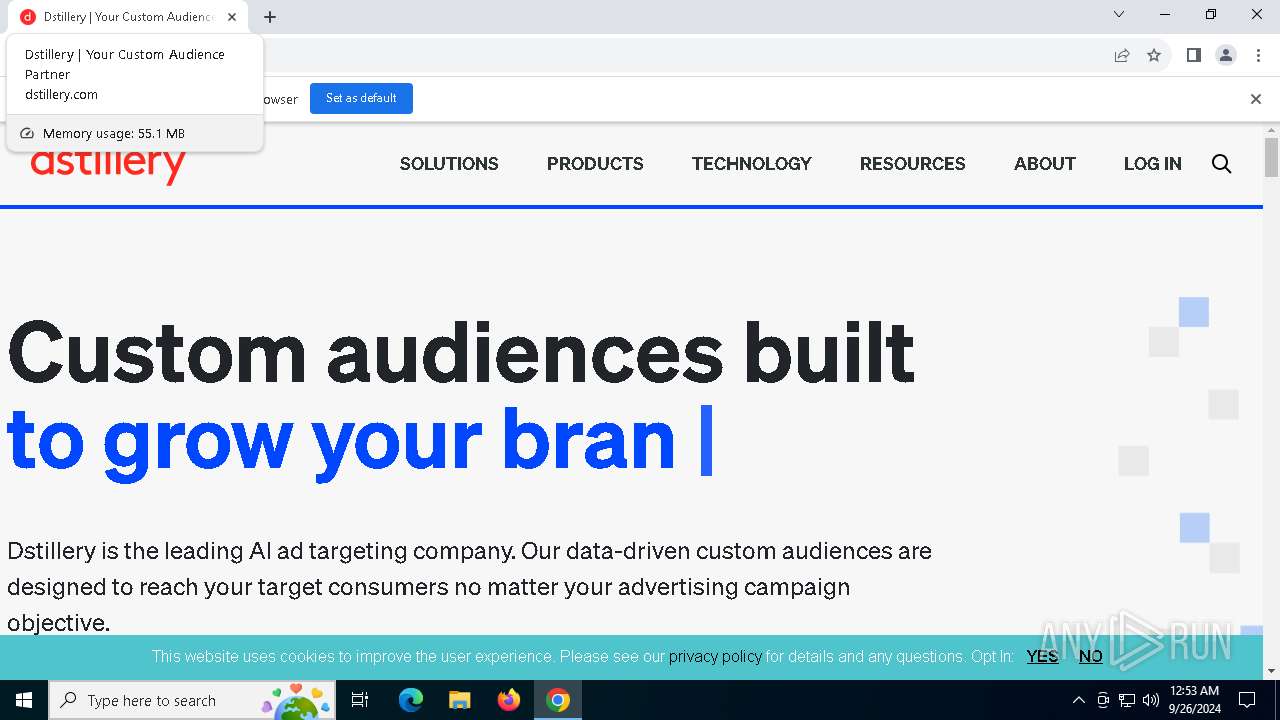
Task: Click the 'Custom audiences built' headline
Action: (x=461, y=352)
